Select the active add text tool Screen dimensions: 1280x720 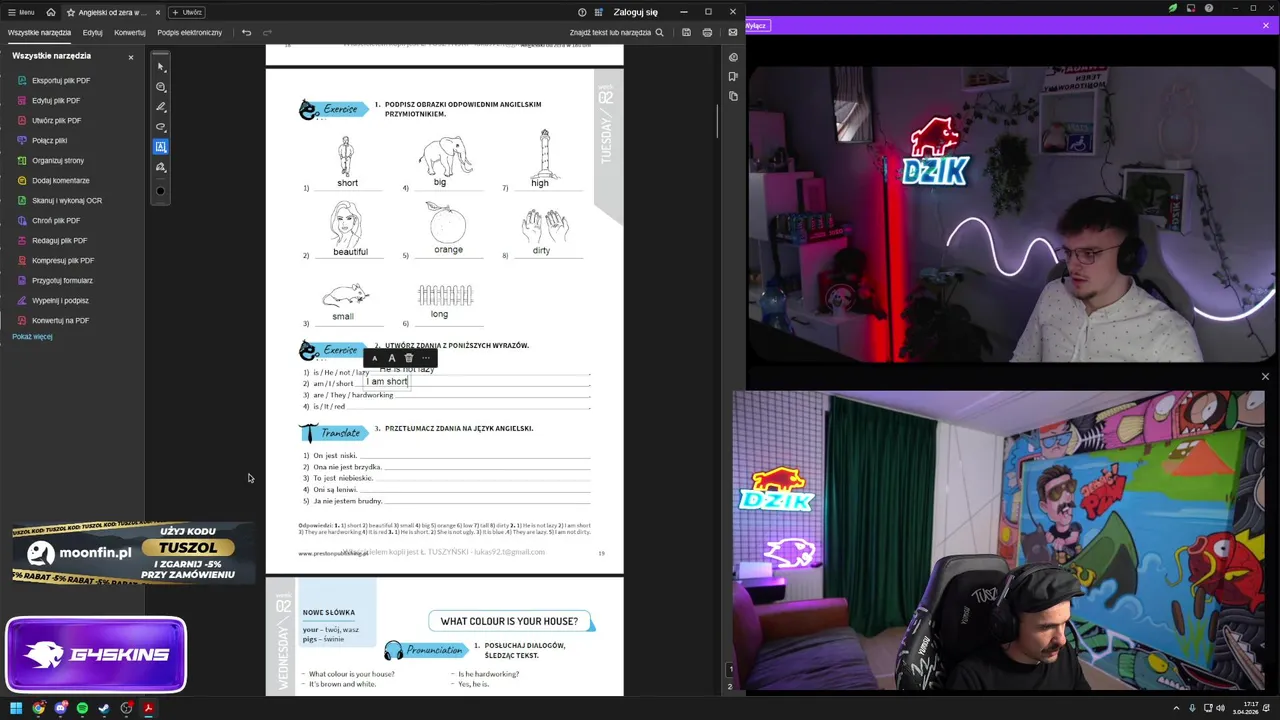coord(161,147)
